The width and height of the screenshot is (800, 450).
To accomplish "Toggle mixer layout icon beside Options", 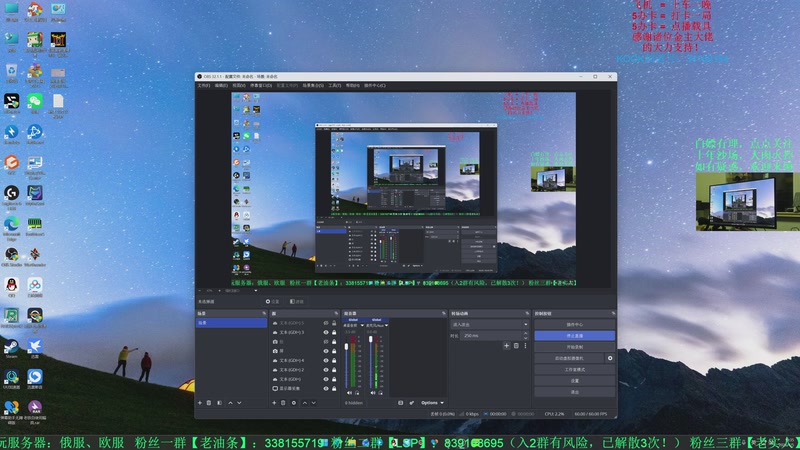I will 401,403.
